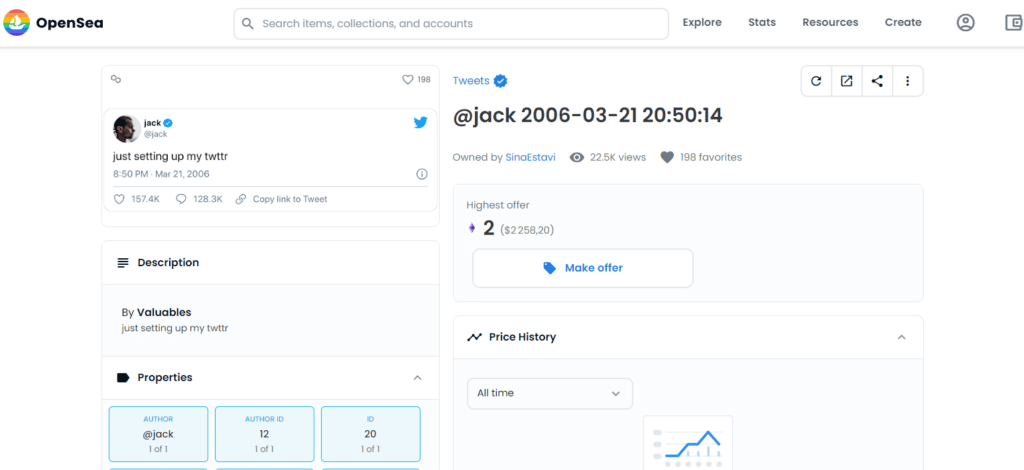Image resolution: width=1024 pixels, height=470 pixels.
Task: Open the more options kebab menu
Action: click(x=908, y=81)
